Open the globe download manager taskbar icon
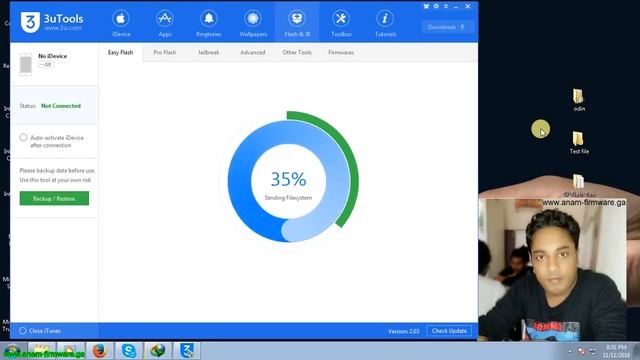This screenshot has height=360, width=640. click(x=158, y=351)
